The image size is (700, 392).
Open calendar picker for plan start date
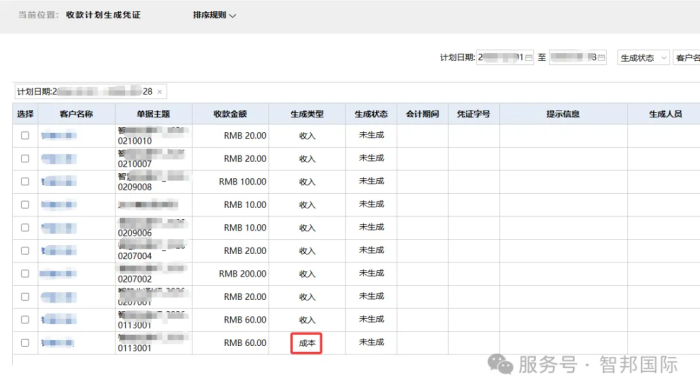click(529, 58)
